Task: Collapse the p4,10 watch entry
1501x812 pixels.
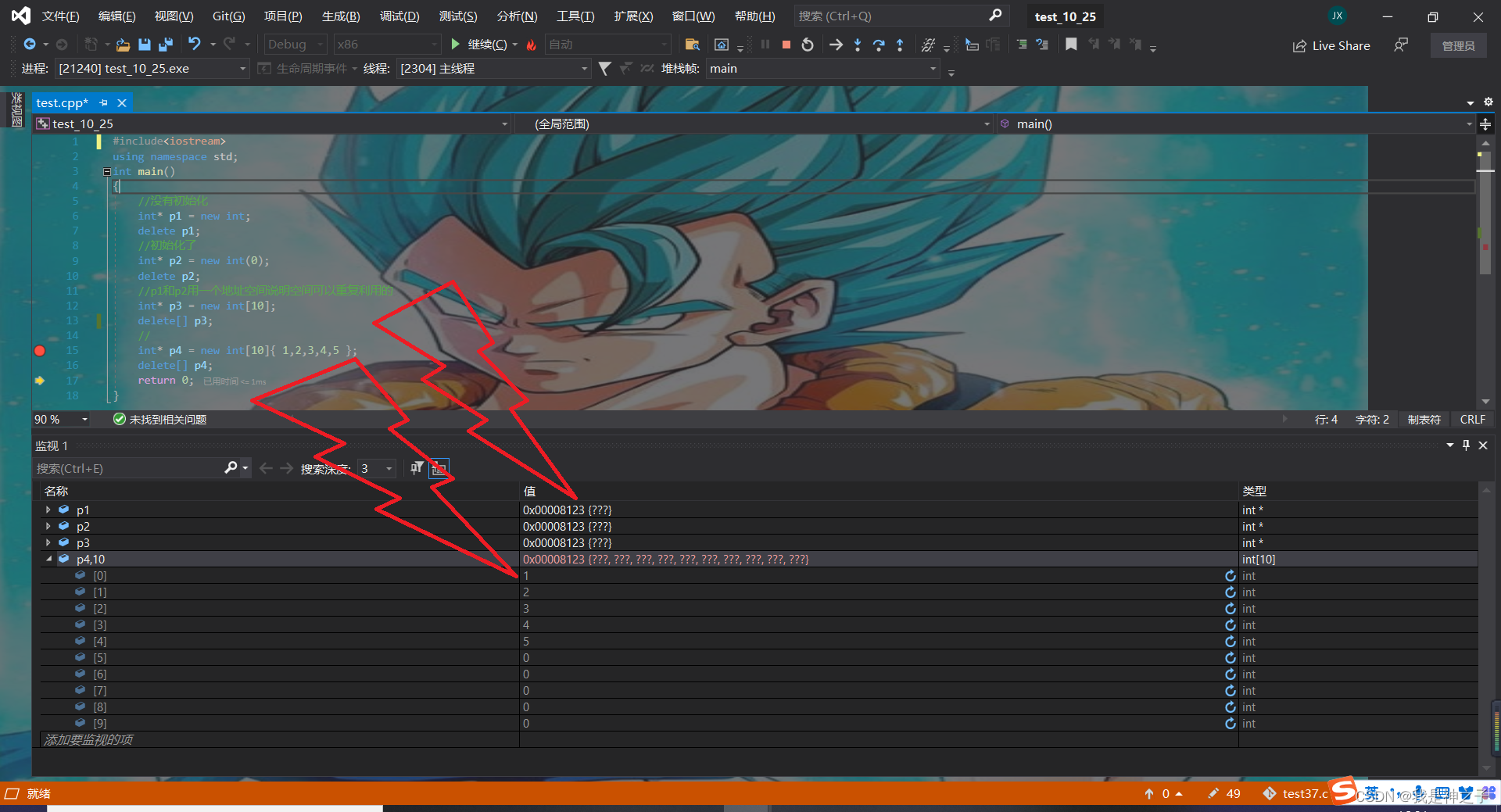Action: click(48, 559)
